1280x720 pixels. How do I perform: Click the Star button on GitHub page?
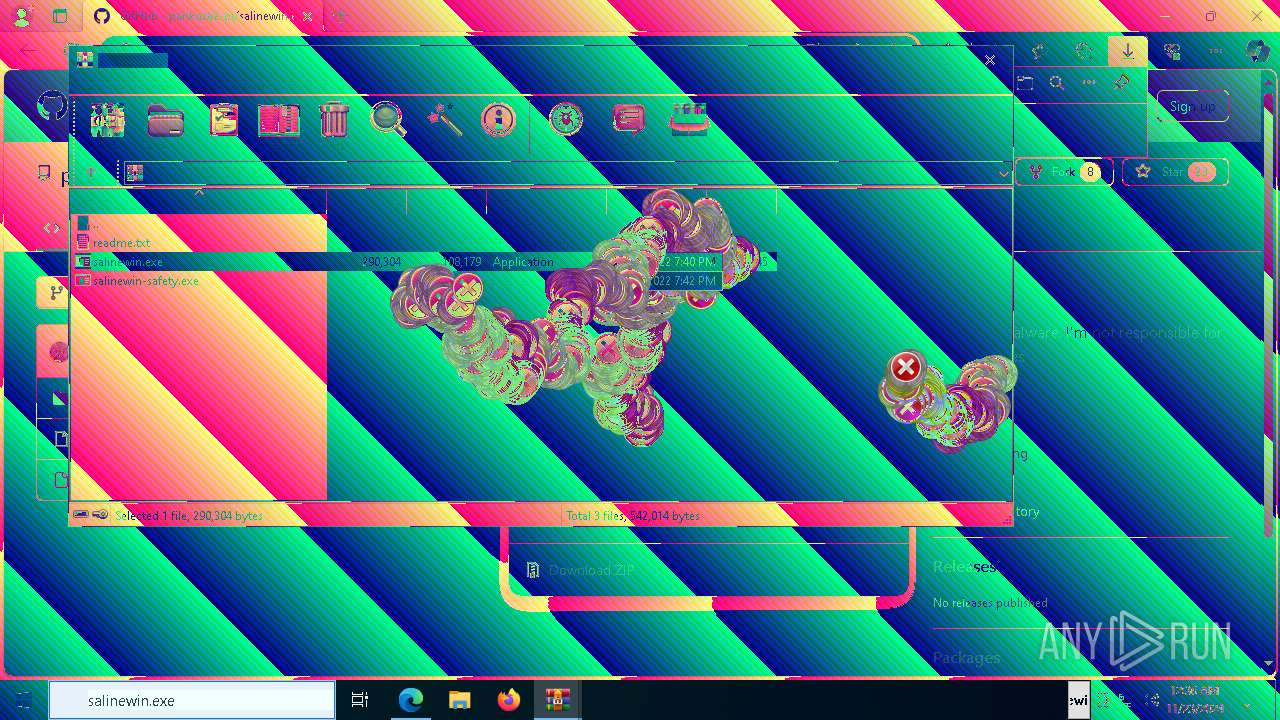tap(1175, 172)
